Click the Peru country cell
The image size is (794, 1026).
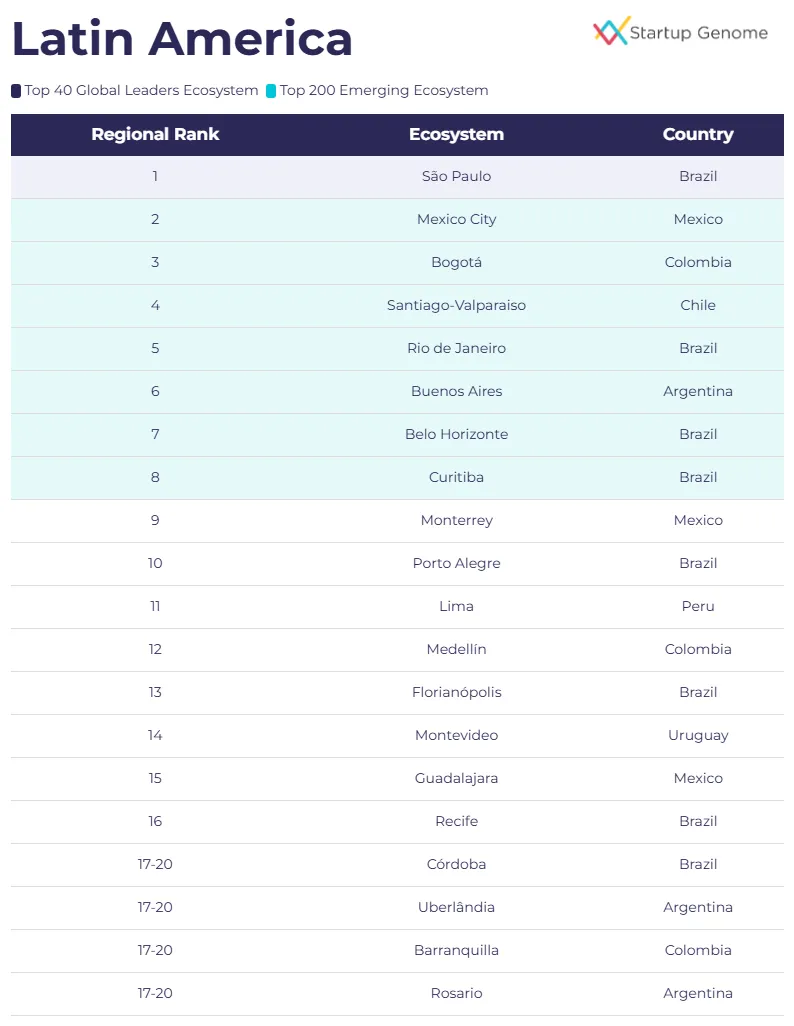(698, 607)
